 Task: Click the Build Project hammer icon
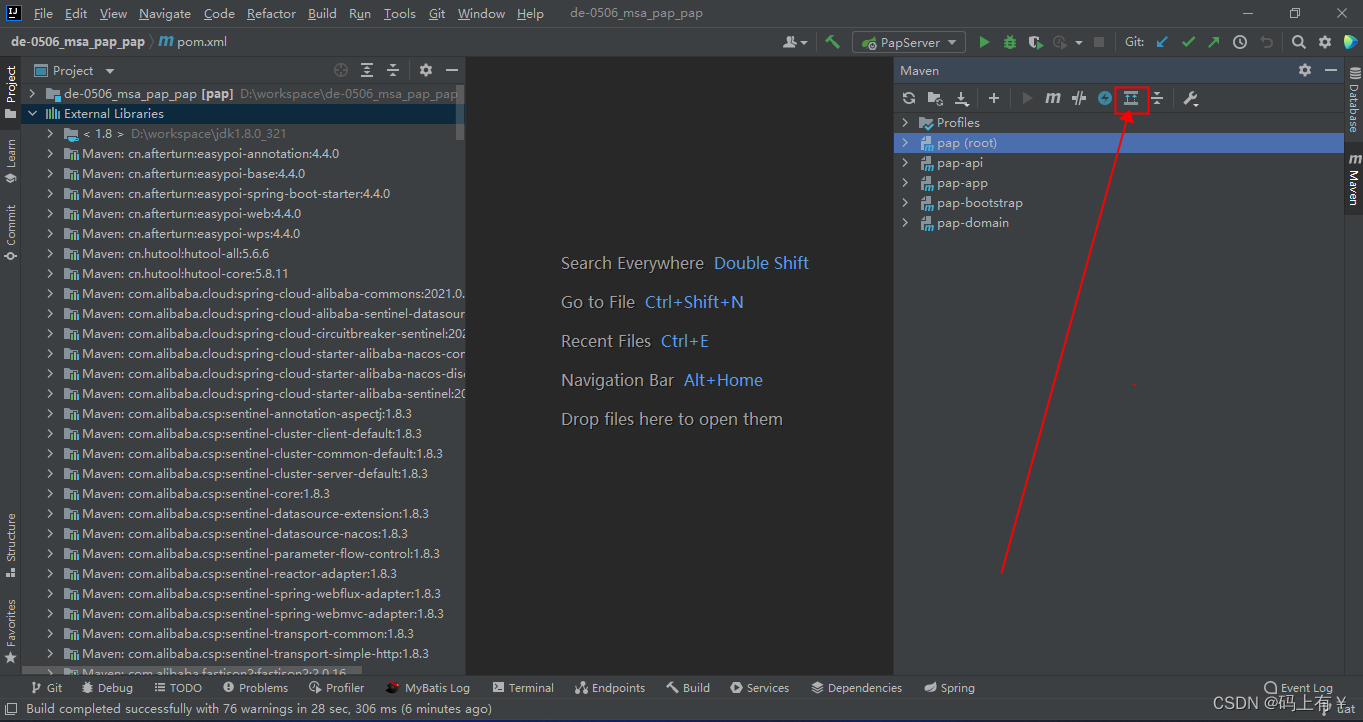pyautogui.click(x=833, y=42)
